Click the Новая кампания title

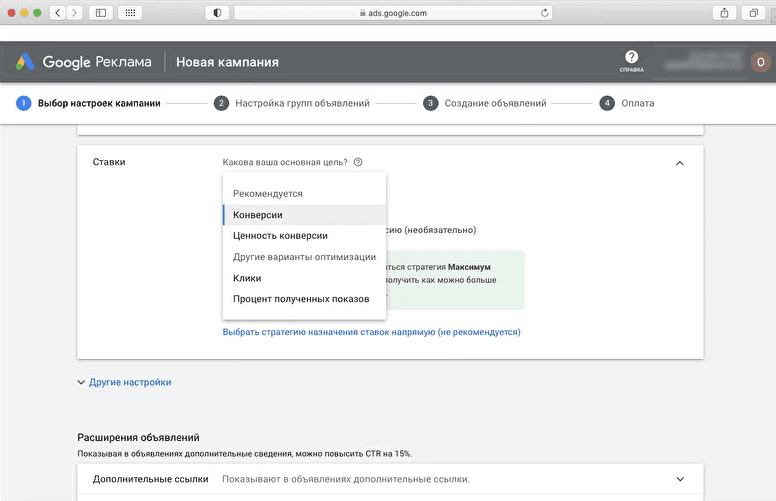227,62
